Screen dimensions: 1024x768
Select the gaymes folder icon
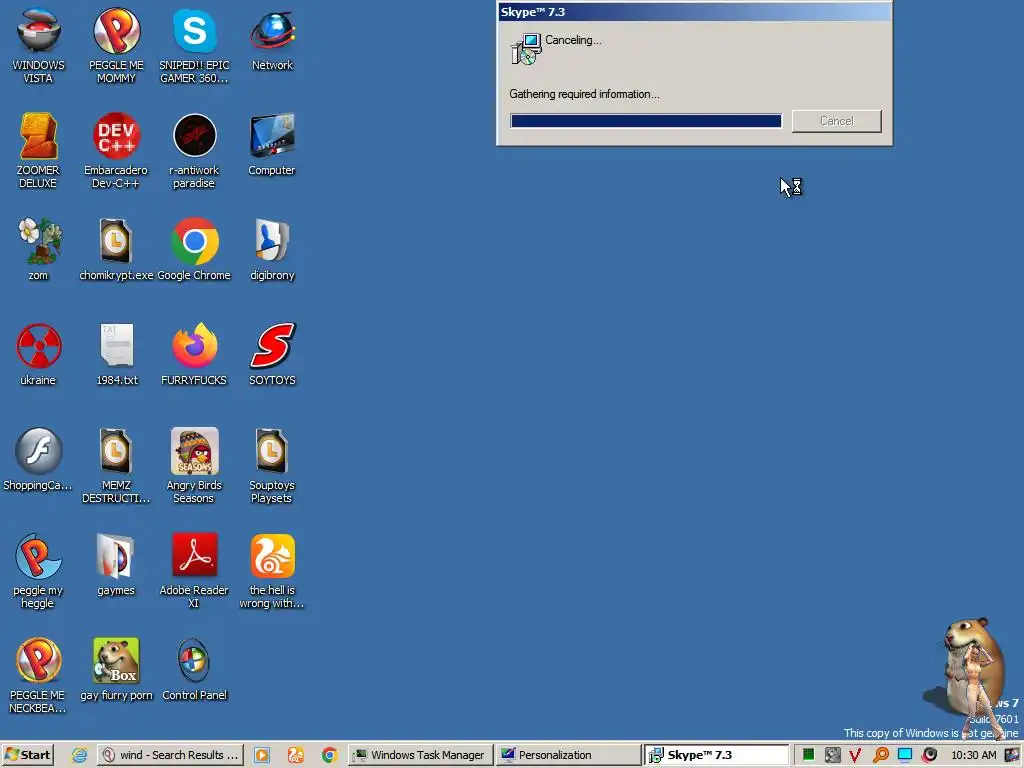click(116, 565)
